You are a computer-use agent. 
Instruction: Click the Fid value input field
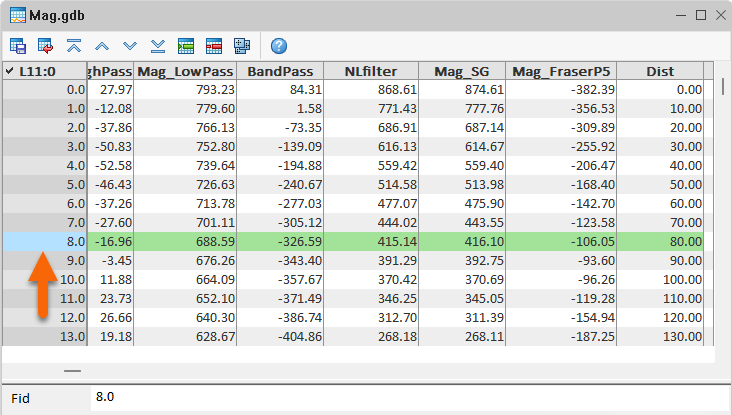[x=400, y=398]
